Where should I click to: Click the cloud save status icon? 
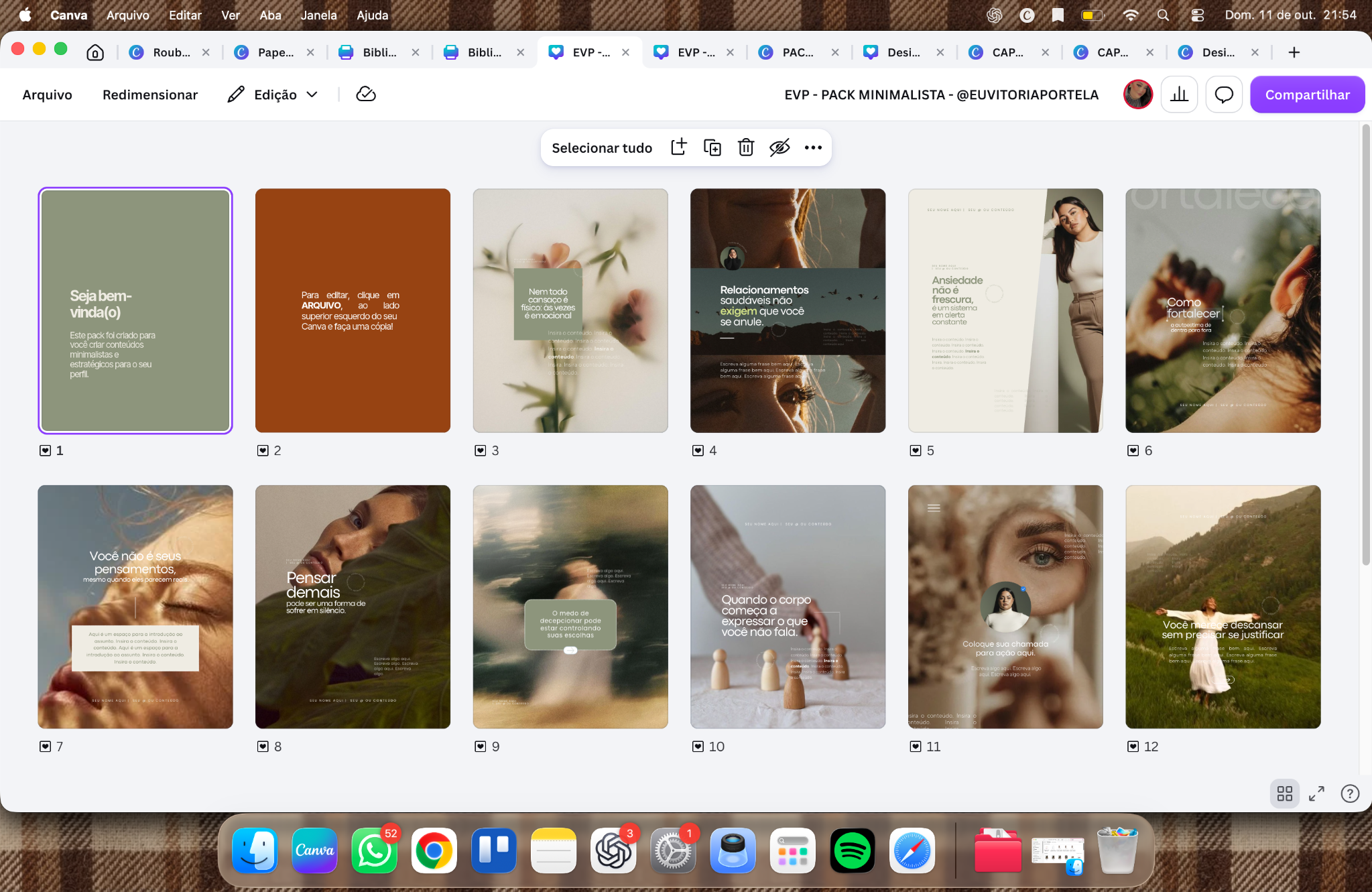366,94
